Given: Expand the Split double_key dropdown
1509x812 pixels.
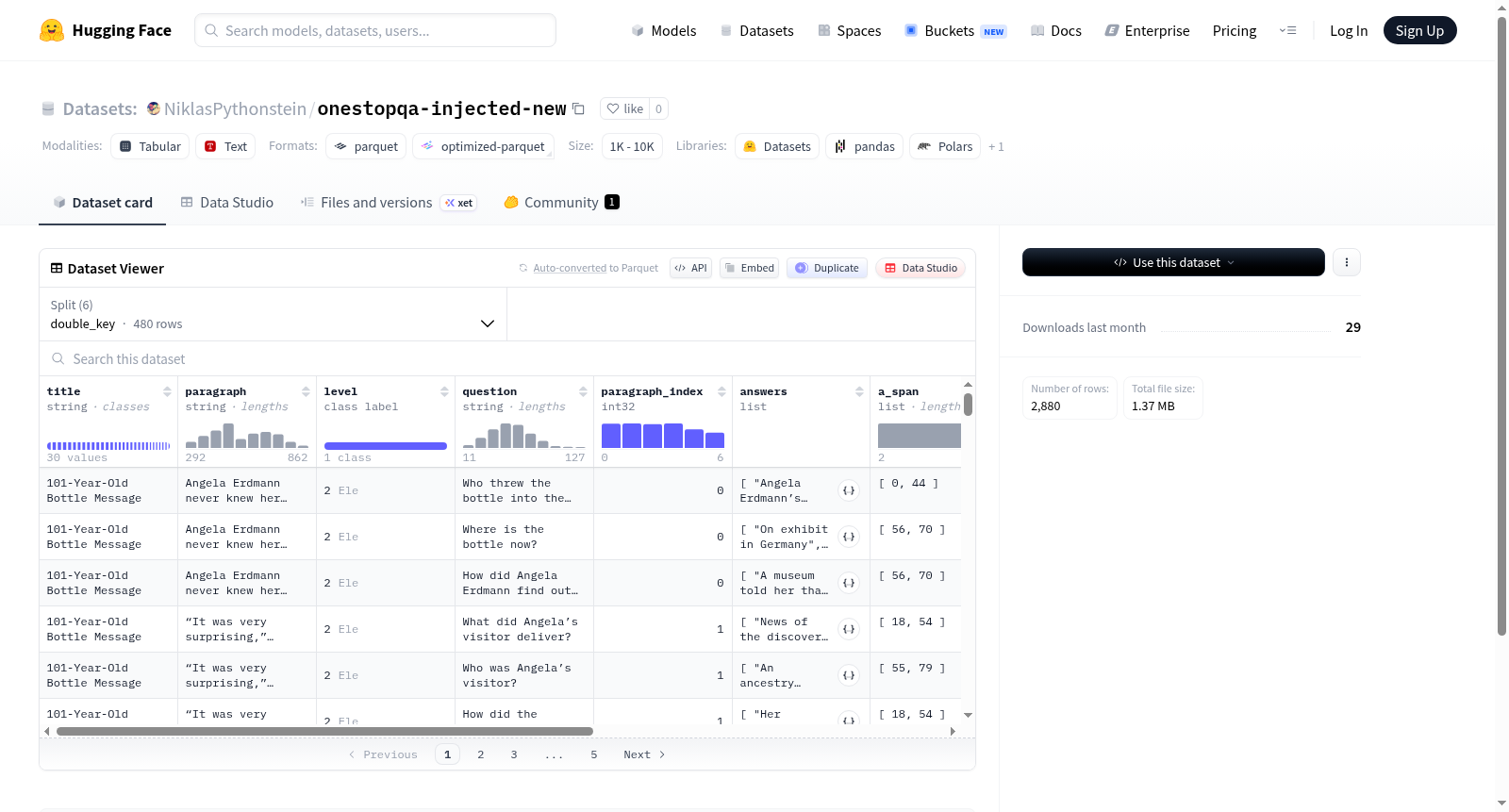Looking at the screenshot, I should pyautogui.click(x=273, y=314).
